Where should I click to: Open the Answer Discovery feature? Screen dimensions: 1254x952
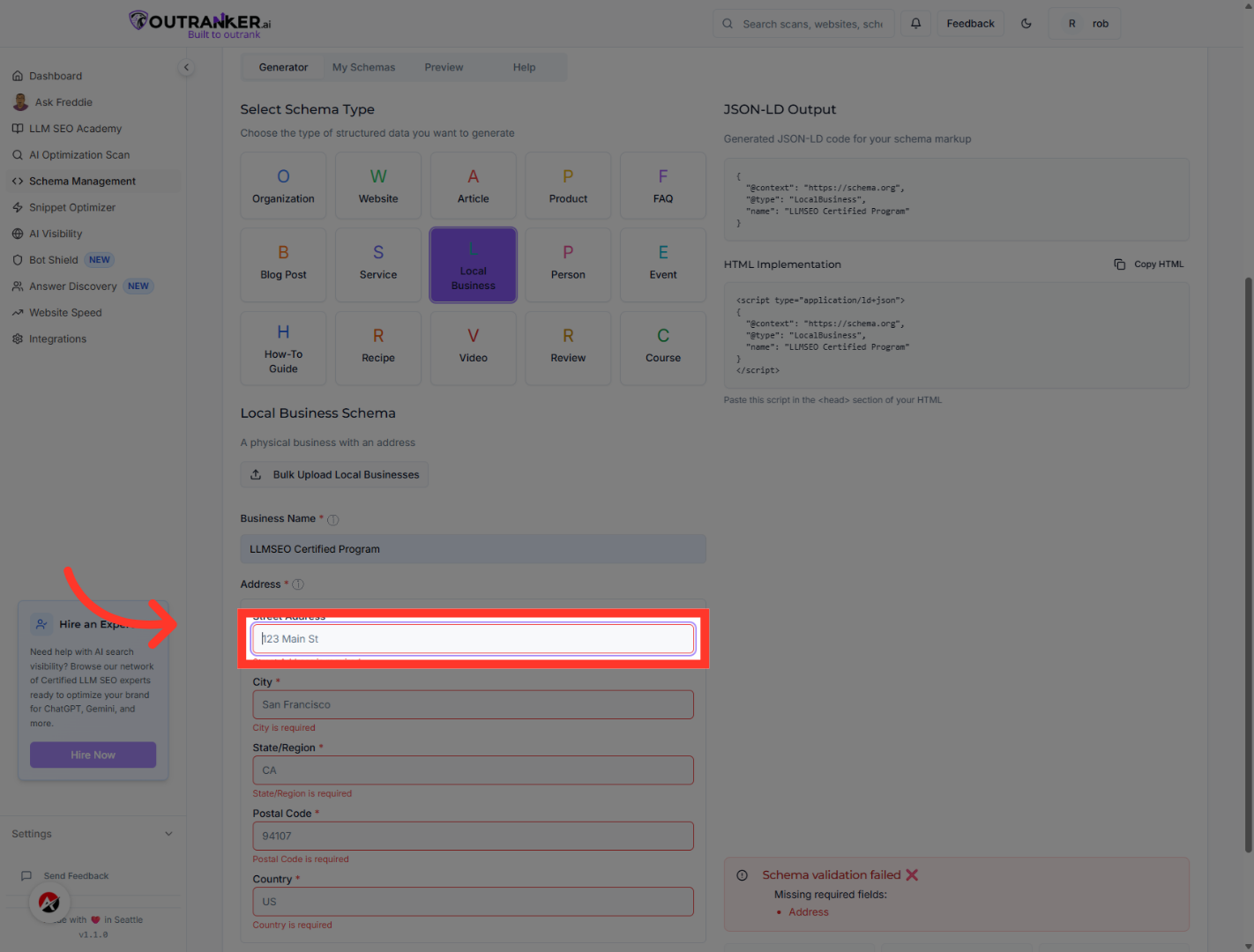[x=73, y=286]
